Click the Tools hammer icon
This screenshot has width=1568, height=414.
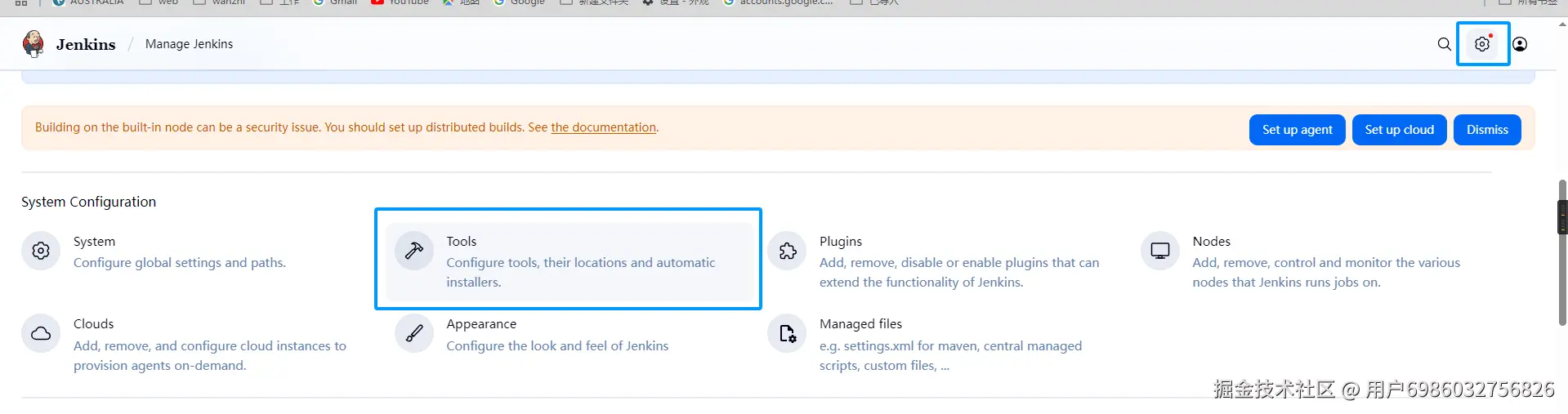coord(414,251)
